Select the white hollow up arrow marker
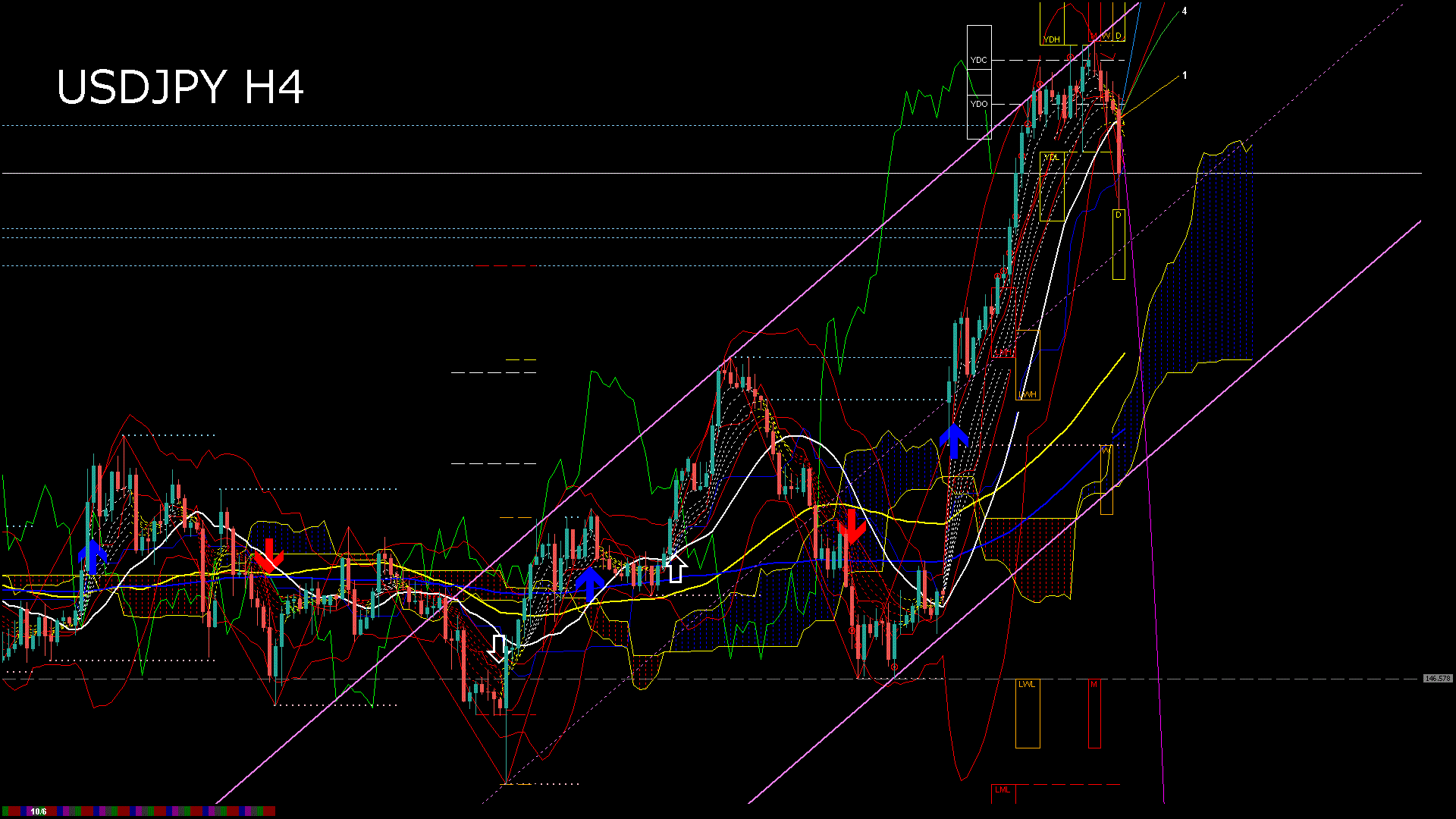This screenshot has width=1456, height=819. click(675, 568)
